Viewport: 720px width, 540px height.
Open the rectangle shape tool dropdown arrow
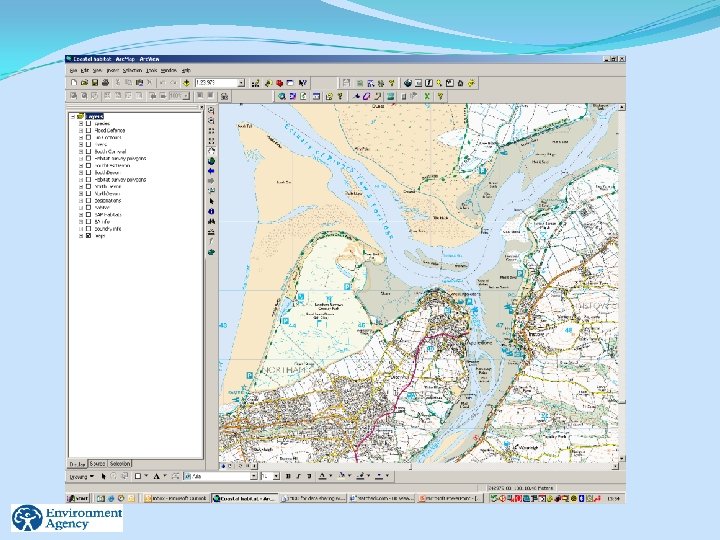146,476
